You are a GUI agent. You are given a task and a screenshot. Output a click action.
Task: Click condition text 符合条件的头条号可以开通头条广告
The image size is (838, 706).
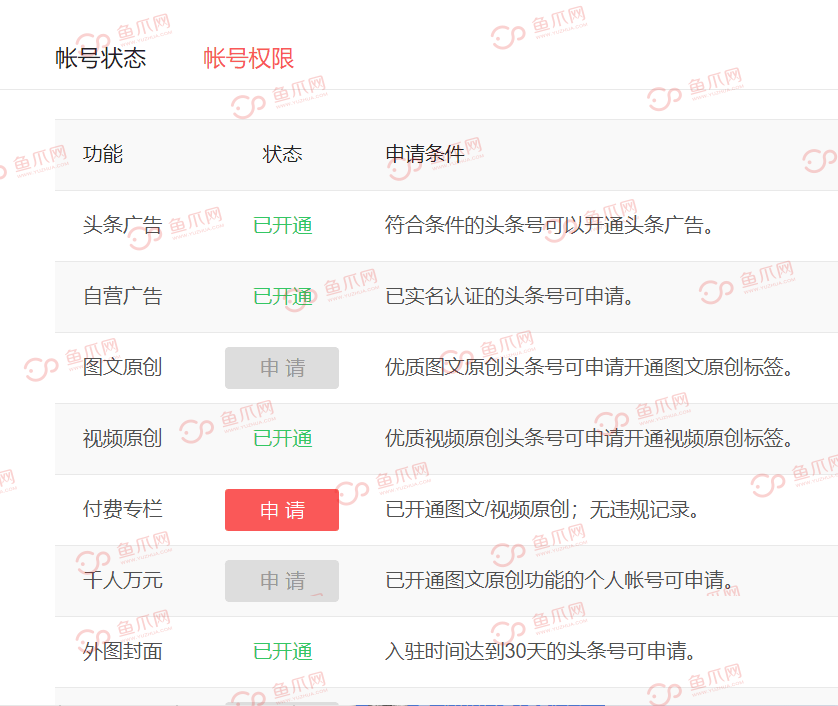pos(549,225)
